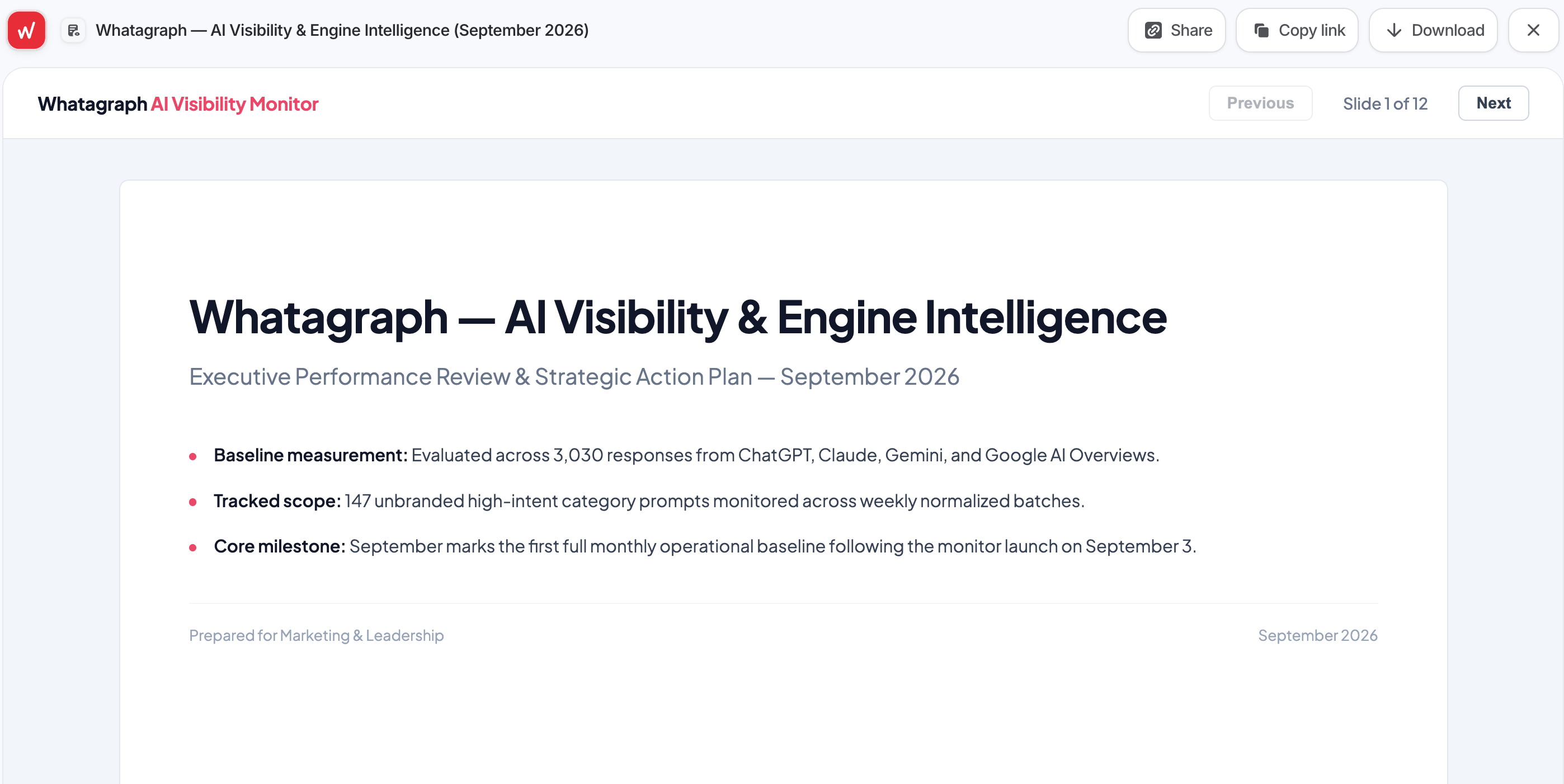The image size is (1564, 784).
Task: Click the 'Baseline measurement' bullet text
Action: coord(686,455)
